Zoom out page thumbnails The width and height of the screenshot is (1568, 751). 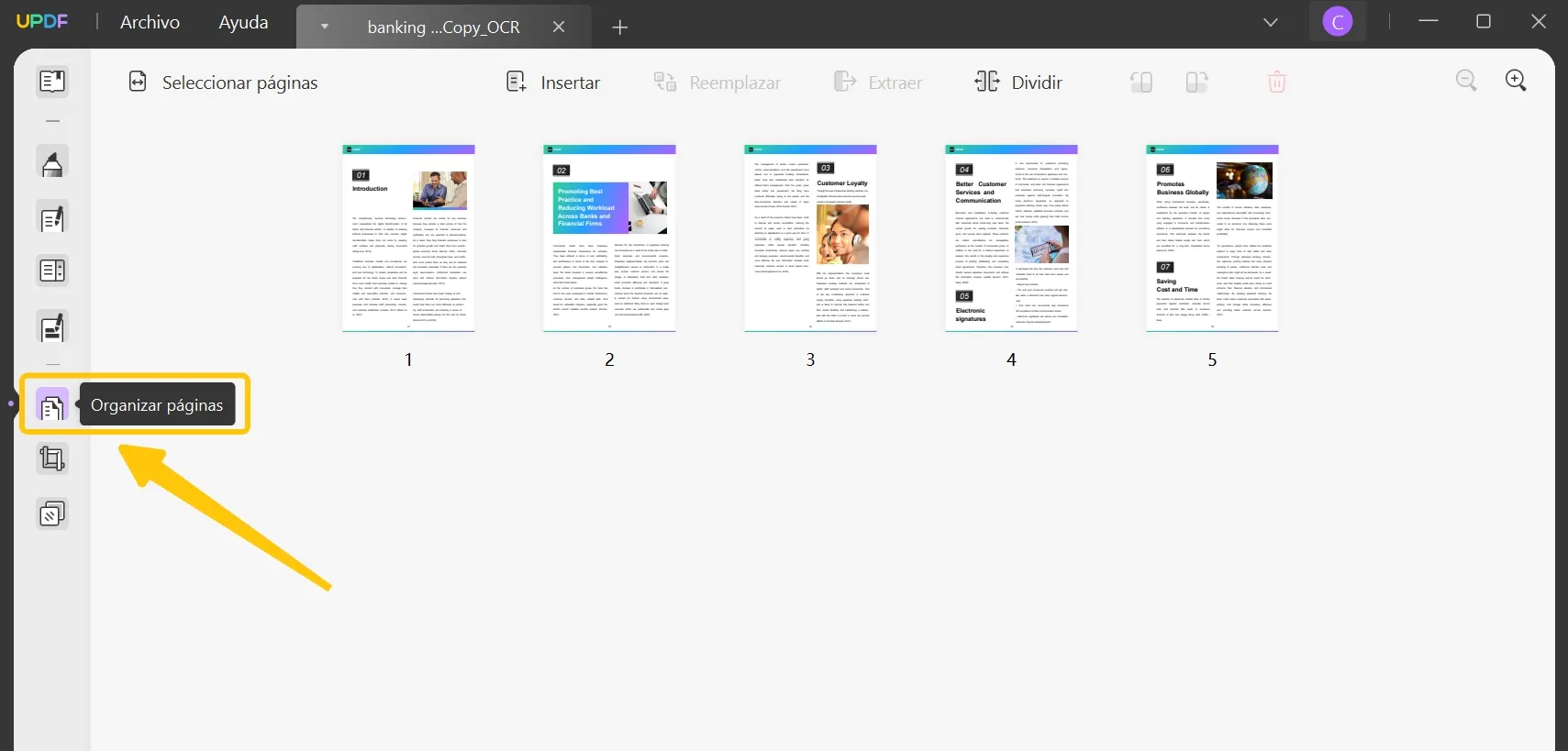click(x=1466, y=81)
